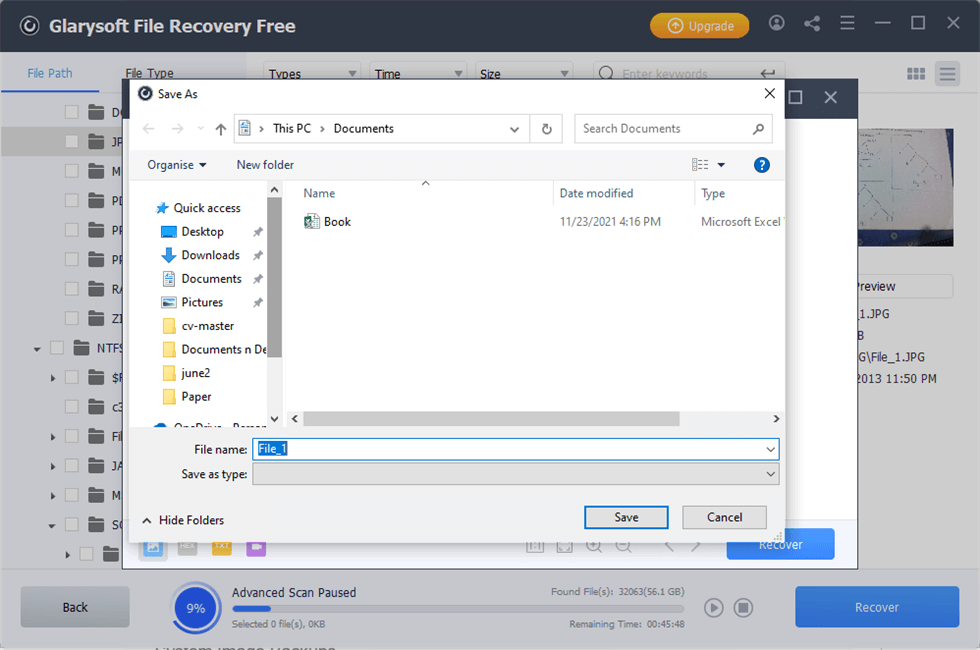The width and height of the screenshot is (980, 650).
Task: Expand the Save as type dropdown
Action: click(x=770, y=474)
